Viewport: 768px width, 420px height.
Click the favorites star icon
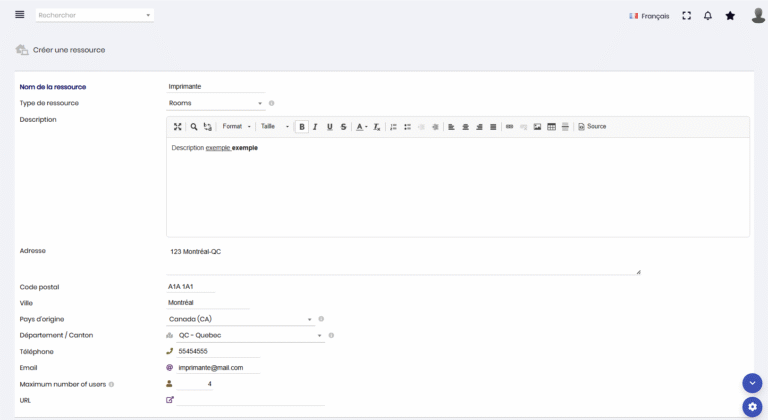pos(730,16)
